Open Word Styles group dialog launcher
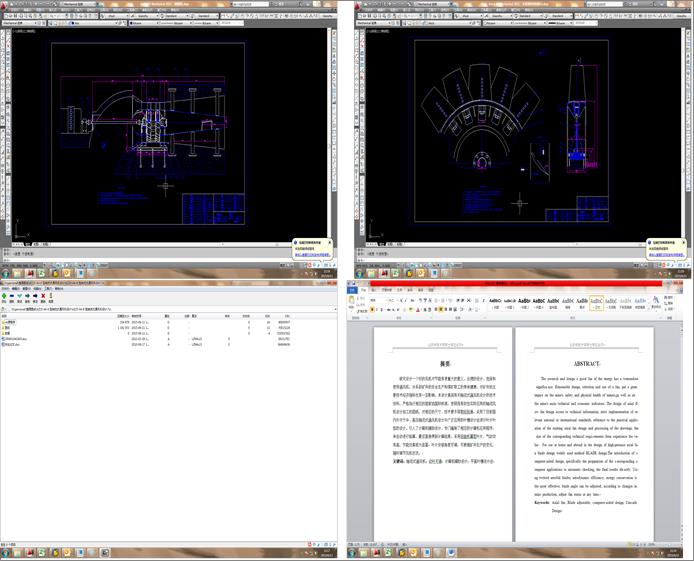This screenshot has height=561, width=694. pyautogui.click(x=661, y=318)
